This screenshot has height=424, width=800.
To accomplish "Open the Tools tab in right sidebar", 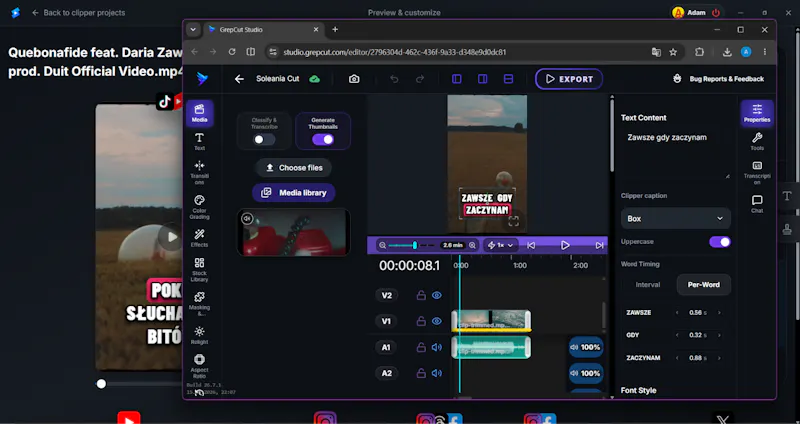I will coord(757,141).
